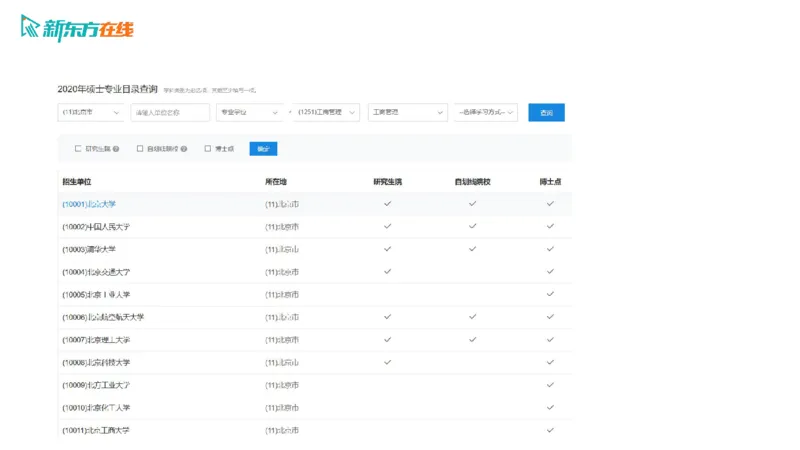Click 研究生院 checkmark in 北京大学 row

coord(388,204)
